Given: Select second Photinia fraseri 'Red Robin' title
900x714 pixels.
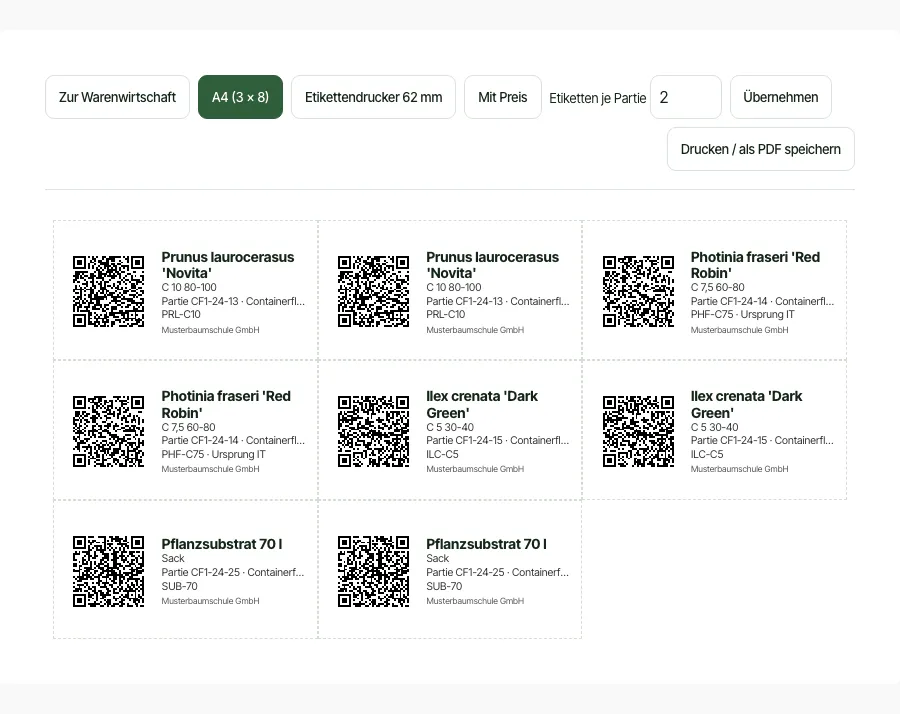Looking at the screenshot, I should click(226, 405).
